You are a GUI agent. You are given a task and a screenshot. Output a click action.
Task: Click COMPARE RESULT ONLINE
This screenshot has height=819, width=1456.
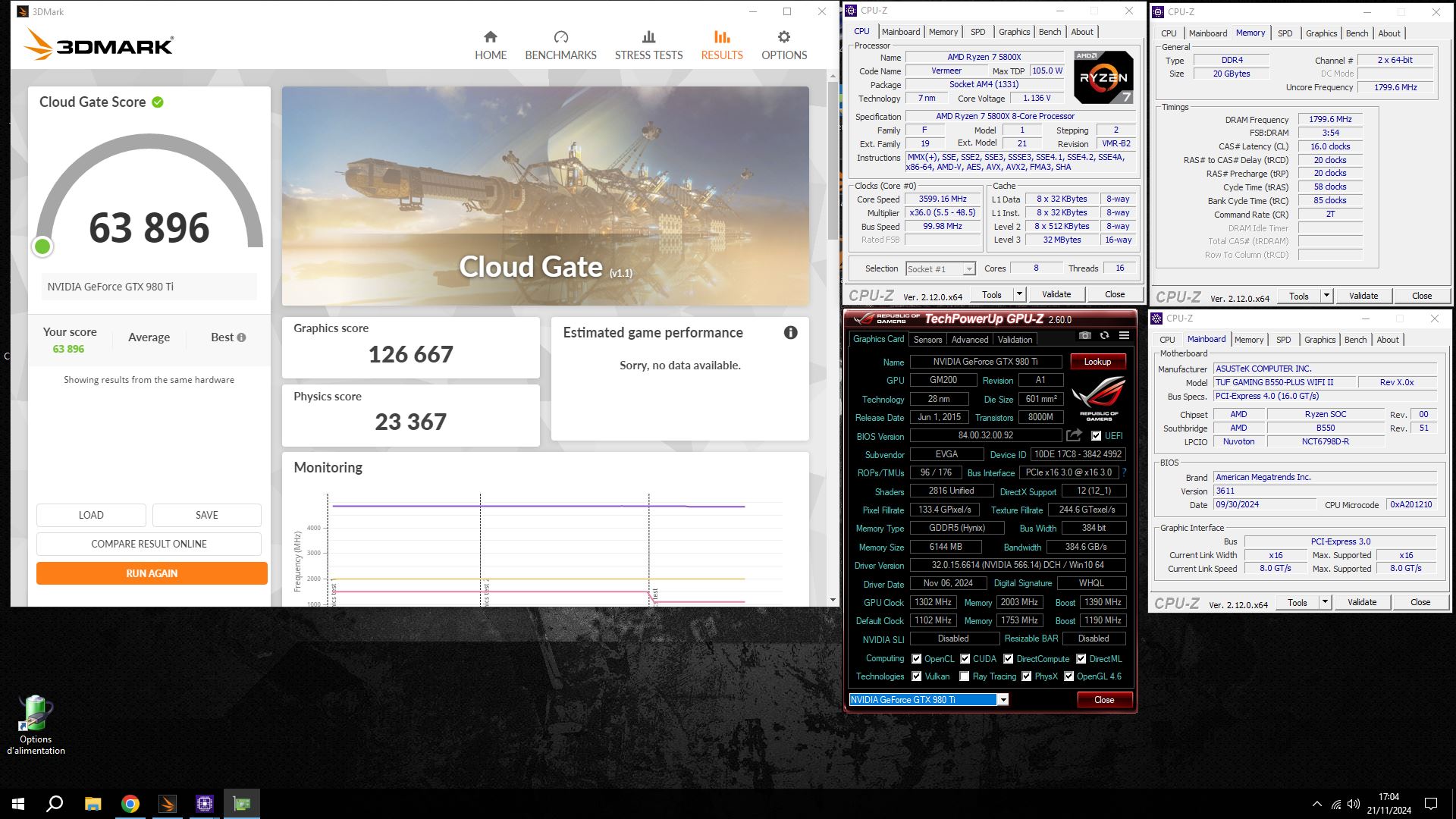pyautogui.click(x=149, y=544)
